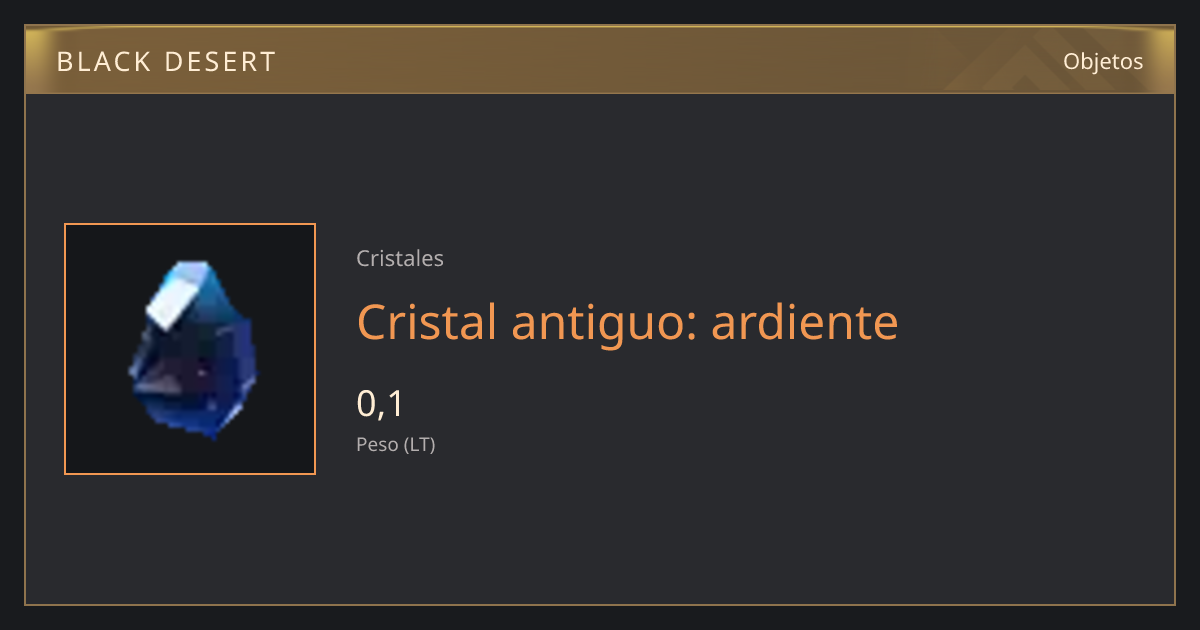This screenshot has height=630, width=1200.
Task: Click the Peso (LT) label
Action: (396, 445)
